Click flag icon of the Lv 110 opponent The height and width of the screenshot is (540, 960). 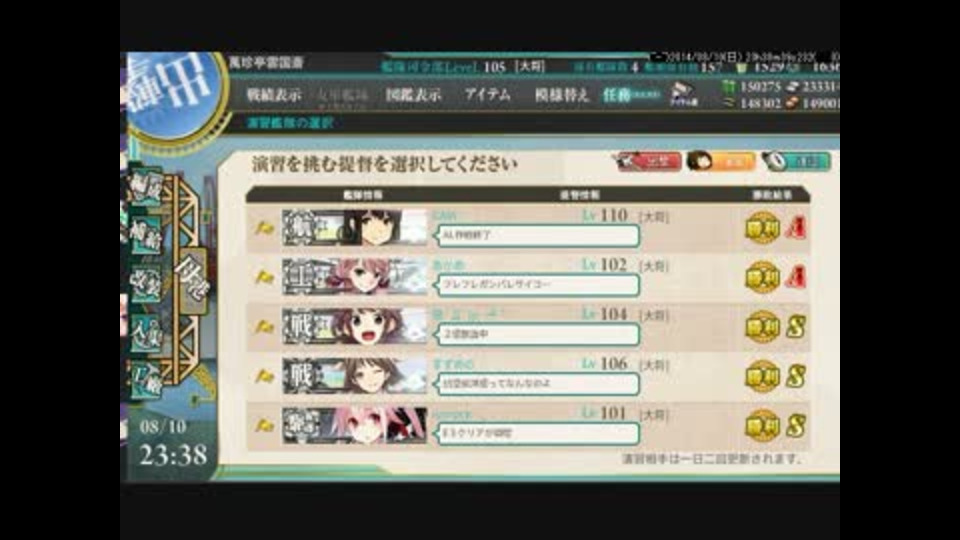coord(264,228)
